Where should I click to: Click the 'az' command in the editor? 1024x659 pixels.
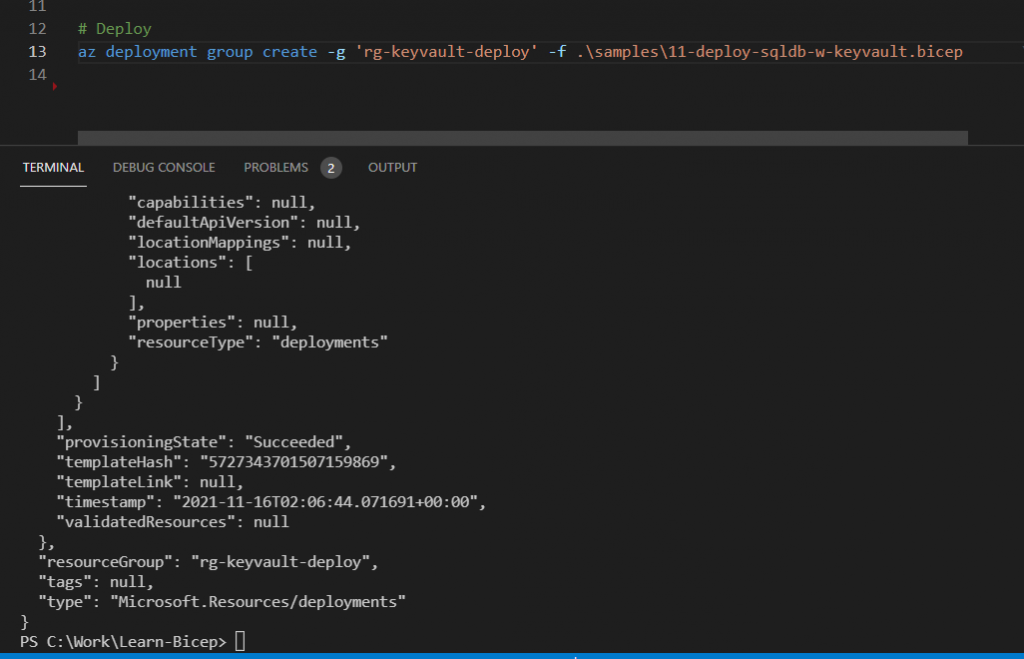(87, 52)
